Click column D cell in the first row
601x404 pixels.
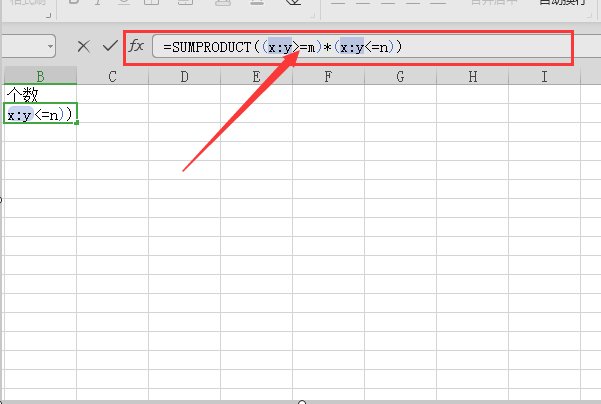click(184, 95)
